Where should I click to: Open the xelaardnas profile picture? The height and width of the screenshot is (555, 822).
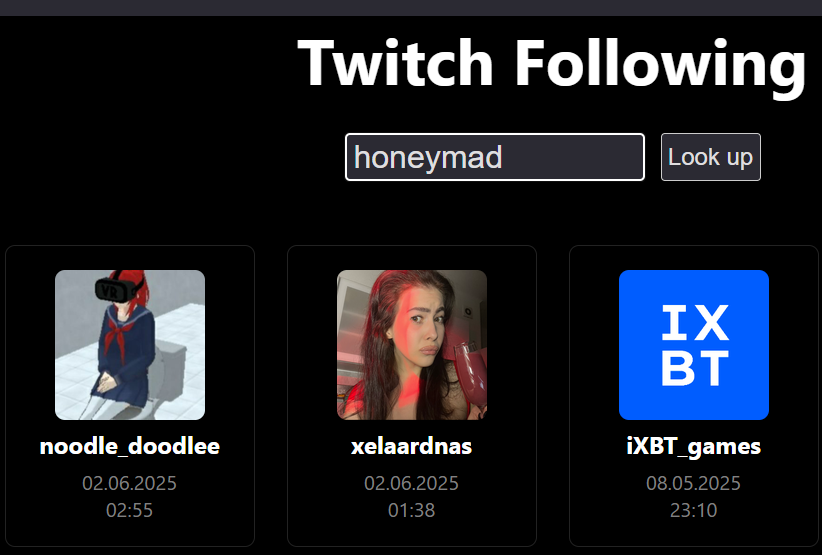pos(412,345)
